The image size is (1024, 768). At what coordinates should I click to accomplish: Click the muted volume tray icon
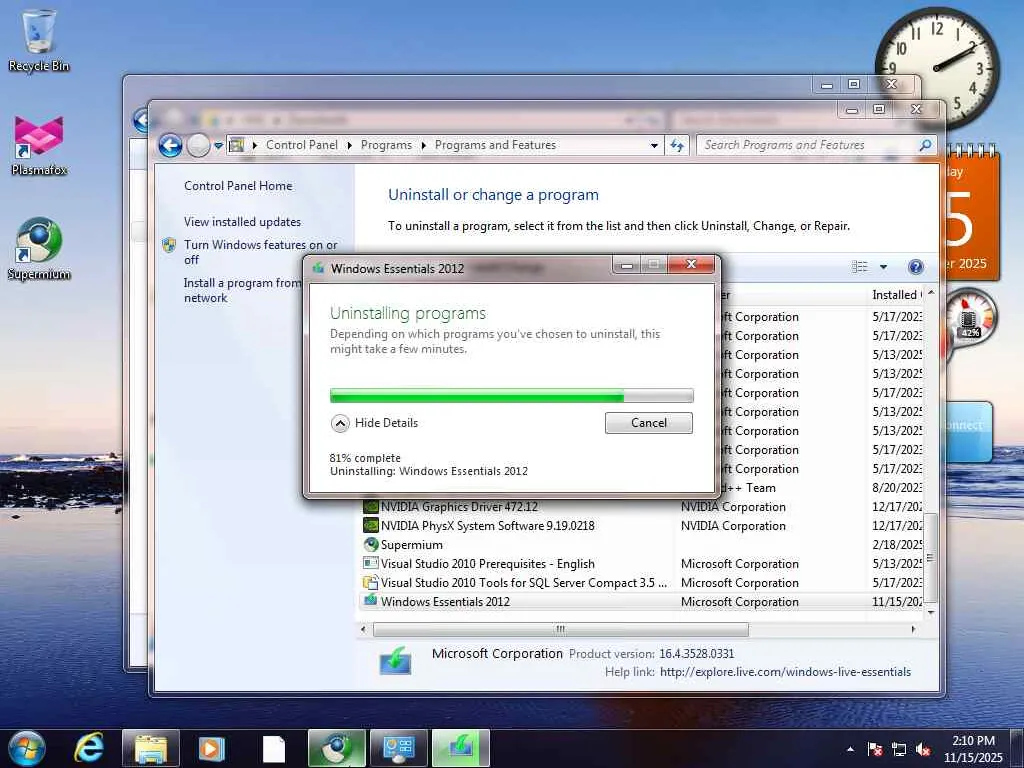click(923, 749)
